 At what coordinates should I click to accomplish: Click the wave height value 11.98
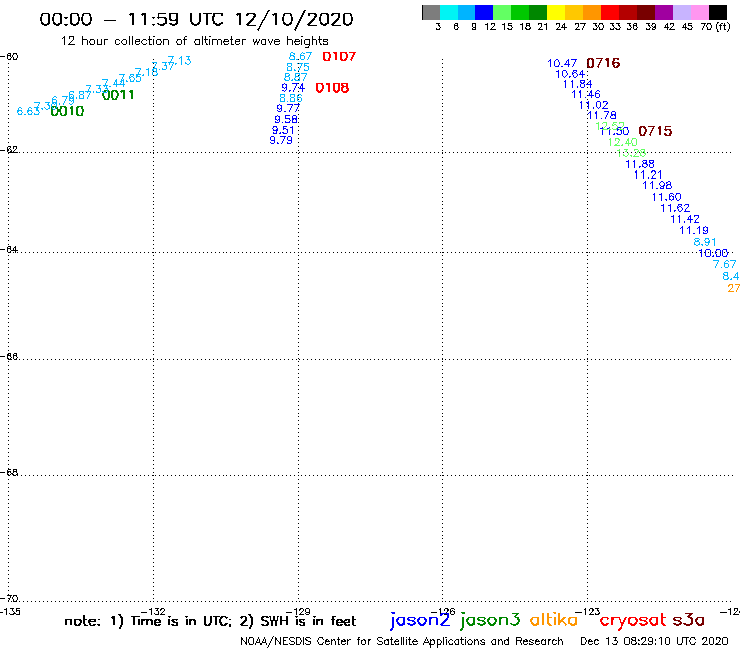657,186
